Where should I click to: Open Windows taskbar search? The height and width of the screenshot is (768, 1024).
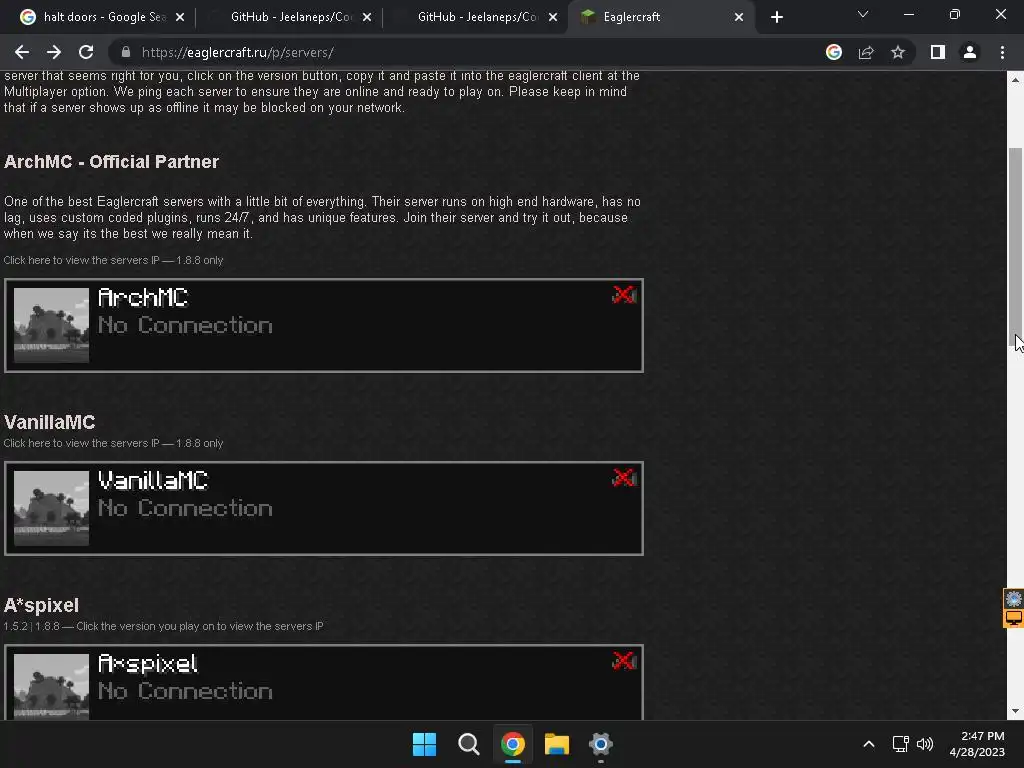pyautogui.click(x=468, y=744)
